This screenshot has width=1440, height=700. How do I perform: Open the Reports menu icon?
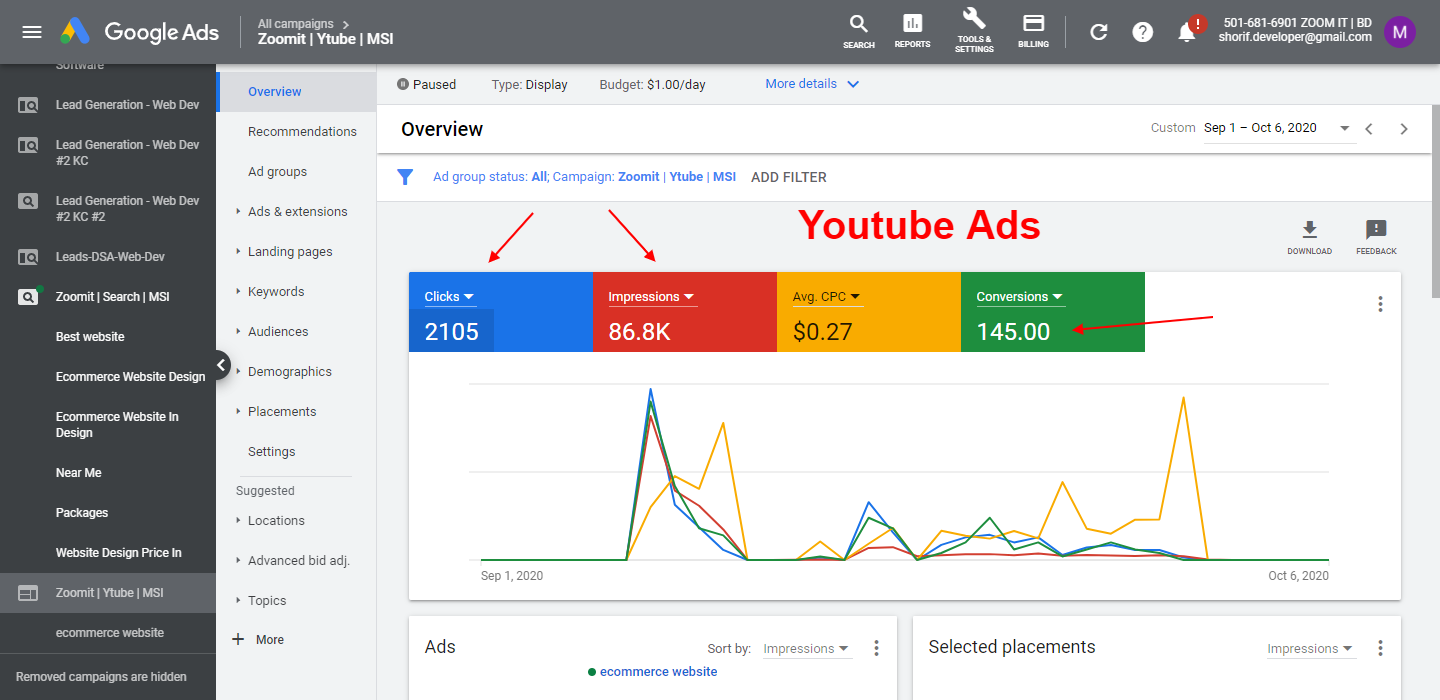[x=912, y=31]
